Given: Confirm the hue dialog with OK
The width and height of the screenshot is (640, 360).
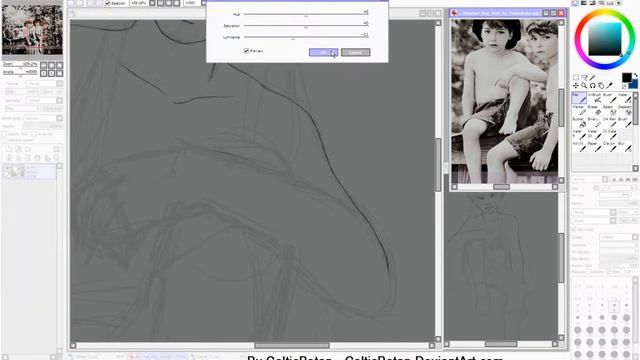Looking at the screenshot, I should tap(323, 52).
